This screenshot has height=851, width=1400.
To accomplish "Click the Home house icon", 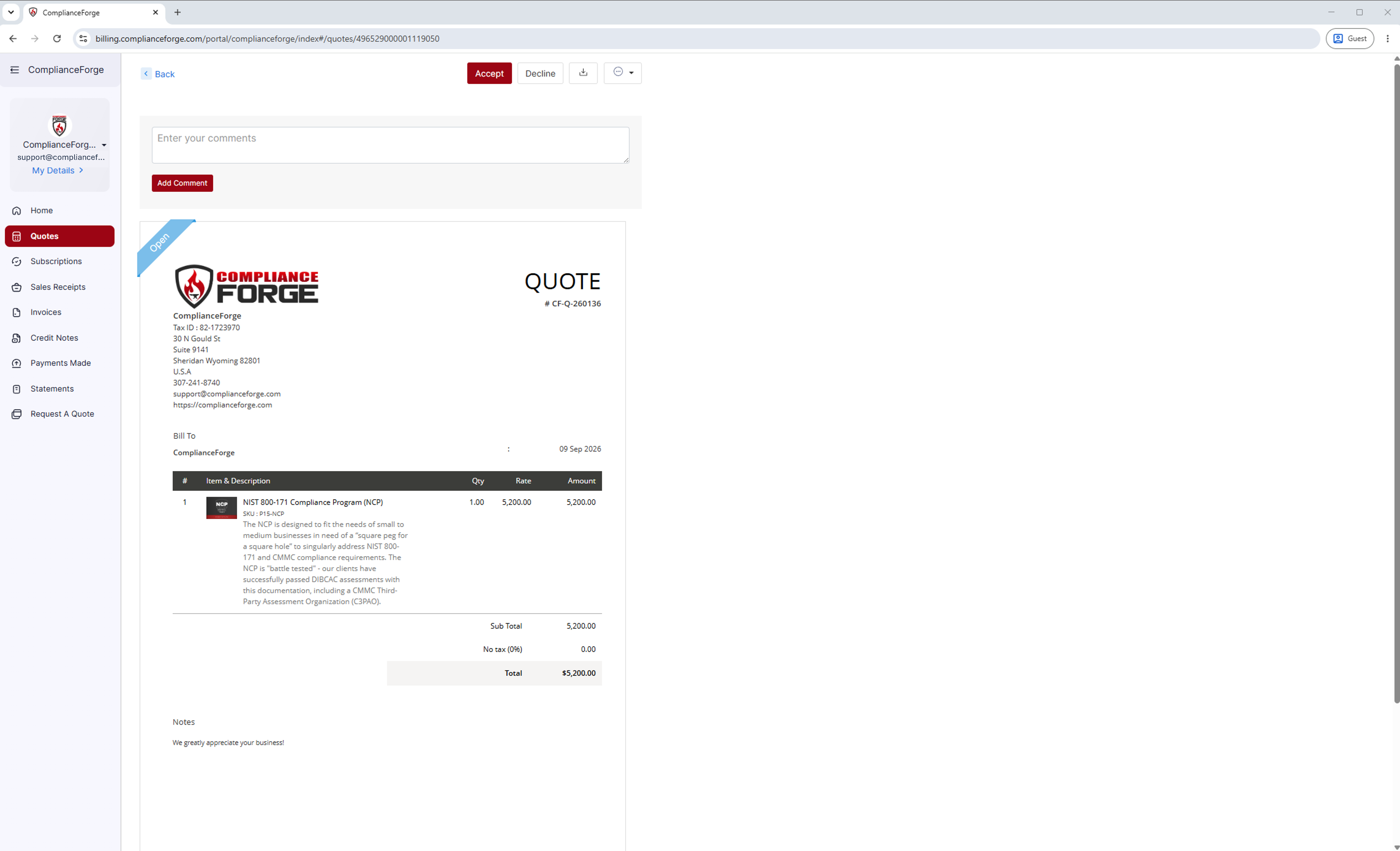I will [x=16, y=211].
